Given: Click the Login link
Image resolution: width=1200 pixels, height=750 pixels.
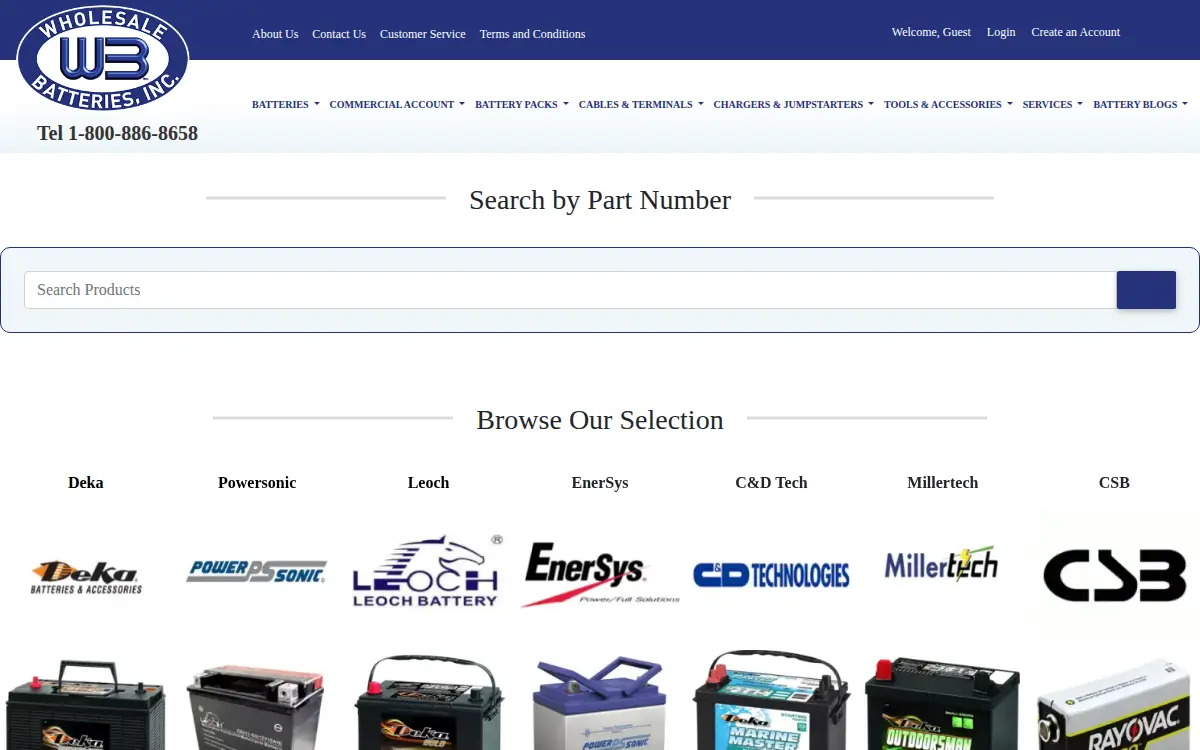Looking at the screenshot, I should 1001,32.
